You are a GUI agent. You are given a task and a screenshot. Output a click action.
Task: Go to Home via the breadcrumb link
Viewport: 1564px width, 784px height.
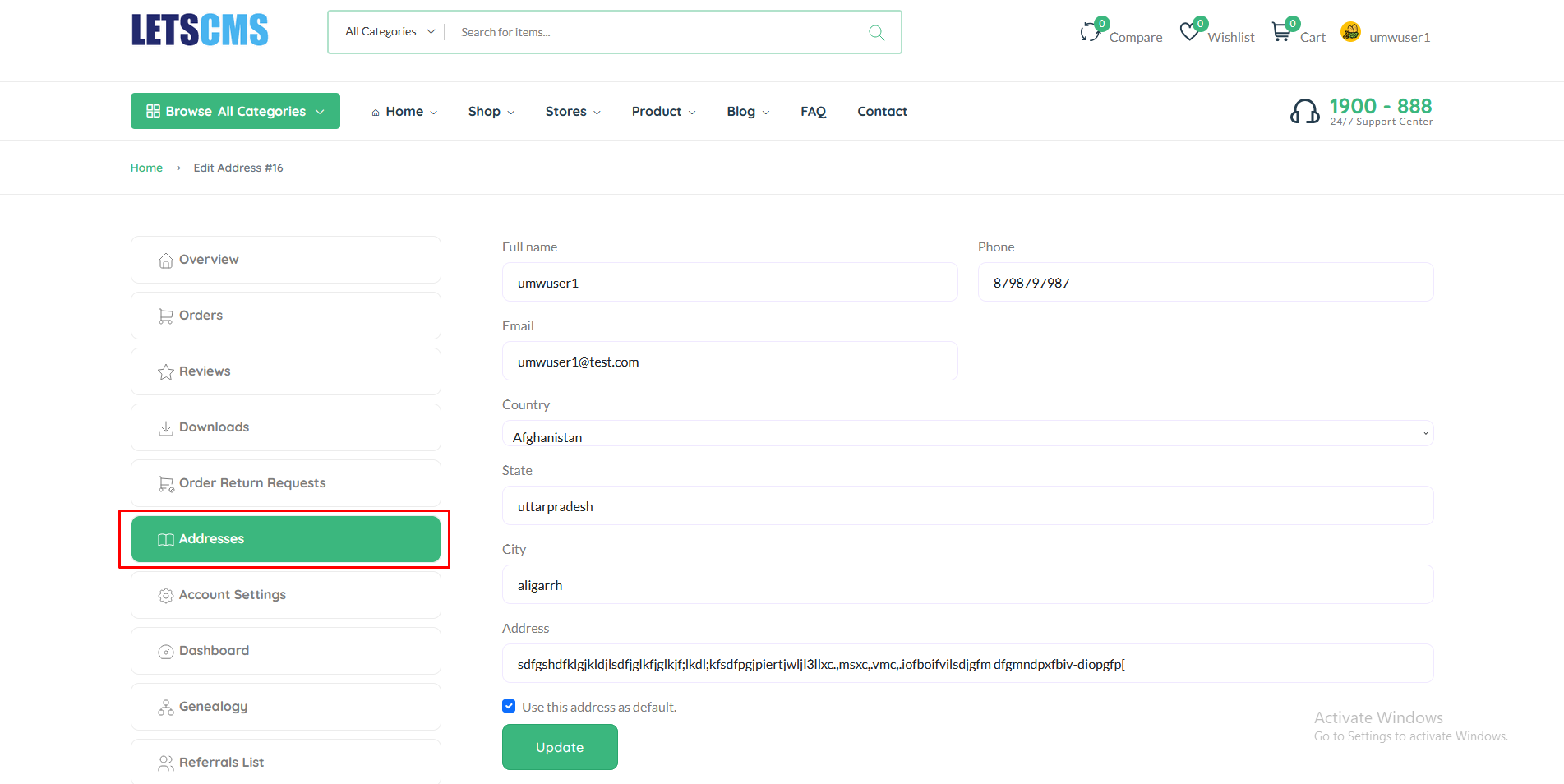click(x=146, y=167)
